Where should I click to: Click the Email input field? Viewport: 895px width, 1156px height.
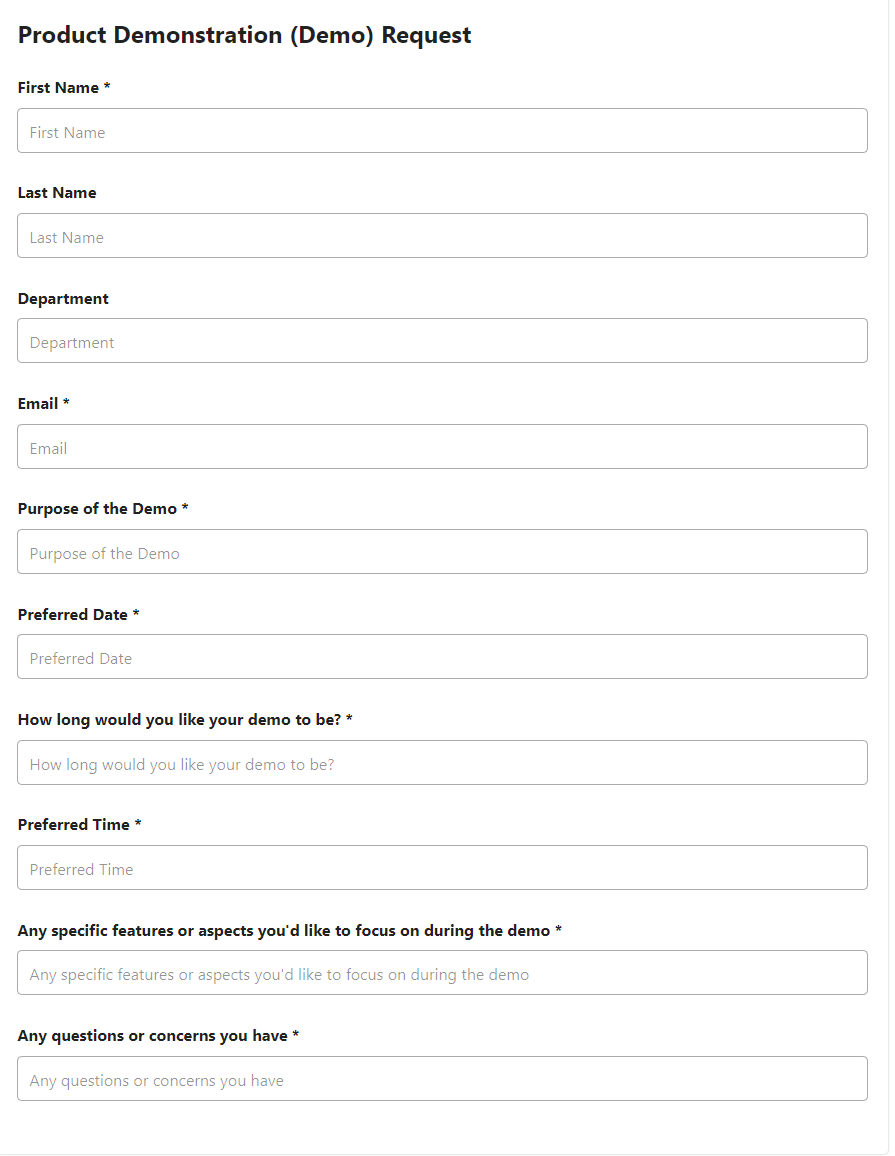[442, 446]
